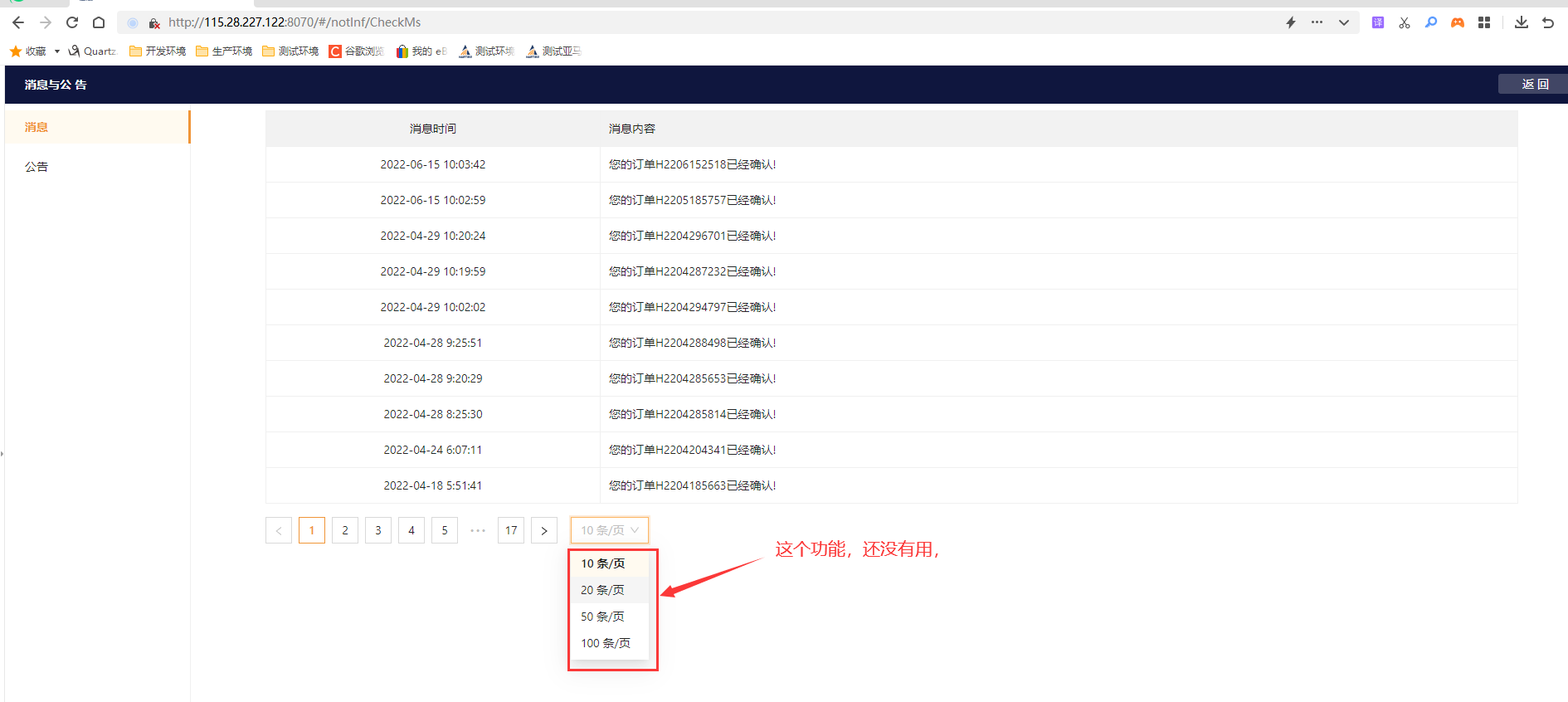Expand the favorites dropdown arrow
This screenshot has height=702, width=1568.
coord(57,51)
